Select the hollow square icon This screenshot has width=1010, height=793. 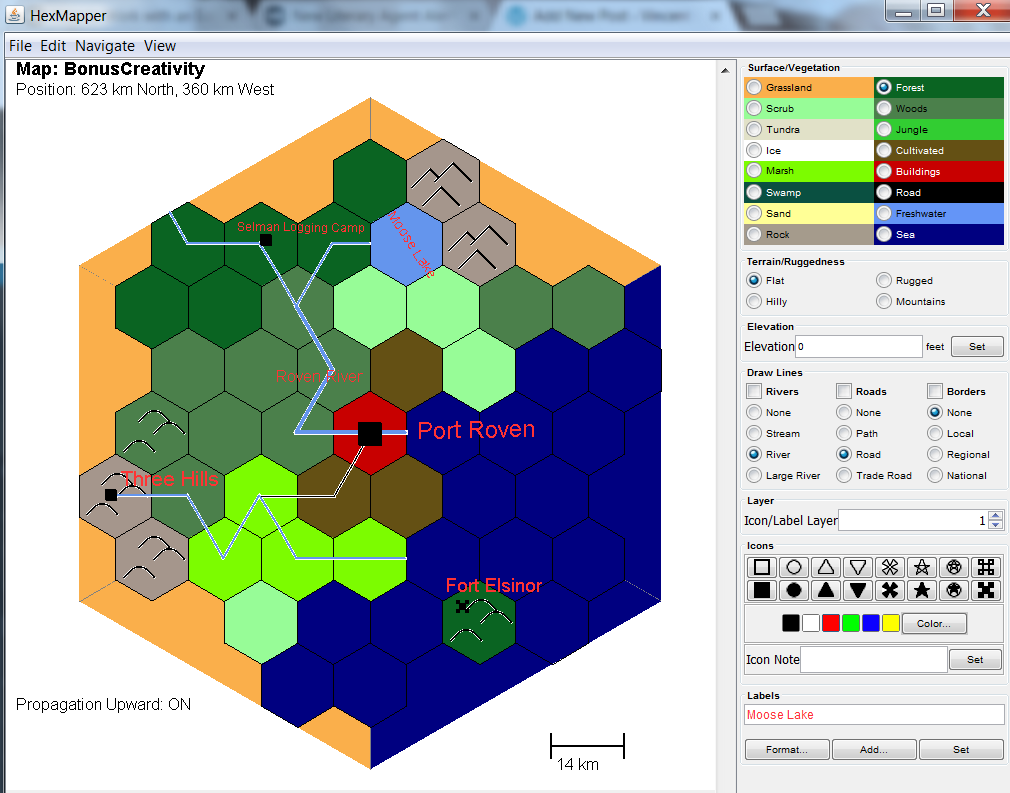(x=762, y=567)
